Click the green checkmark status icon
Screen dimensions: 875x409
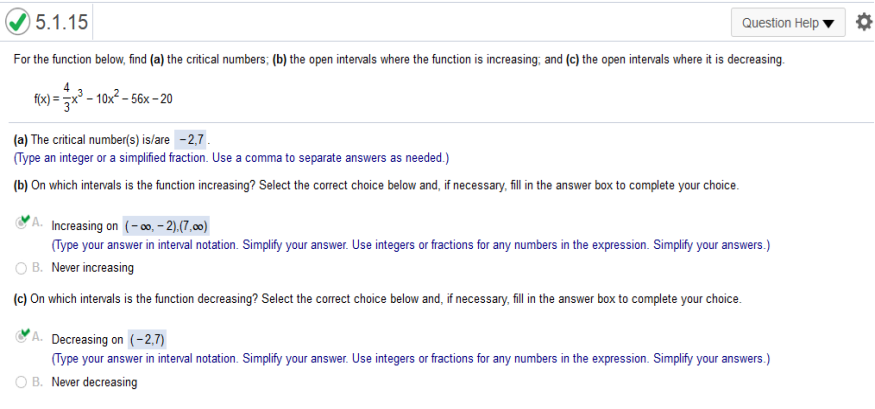(18, 22)
